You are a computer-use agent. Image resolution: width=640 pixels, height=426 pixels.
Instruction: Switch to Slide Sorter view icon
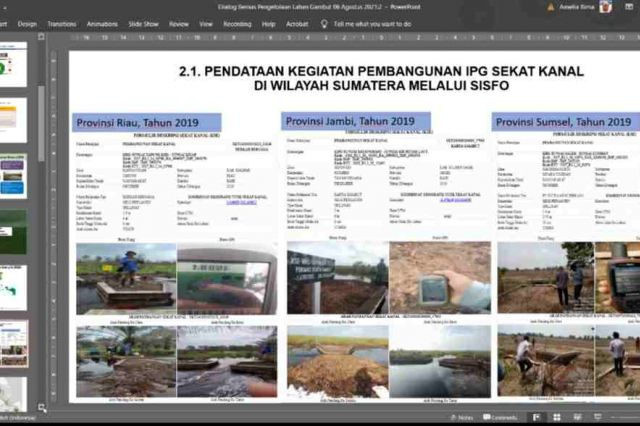557,417
